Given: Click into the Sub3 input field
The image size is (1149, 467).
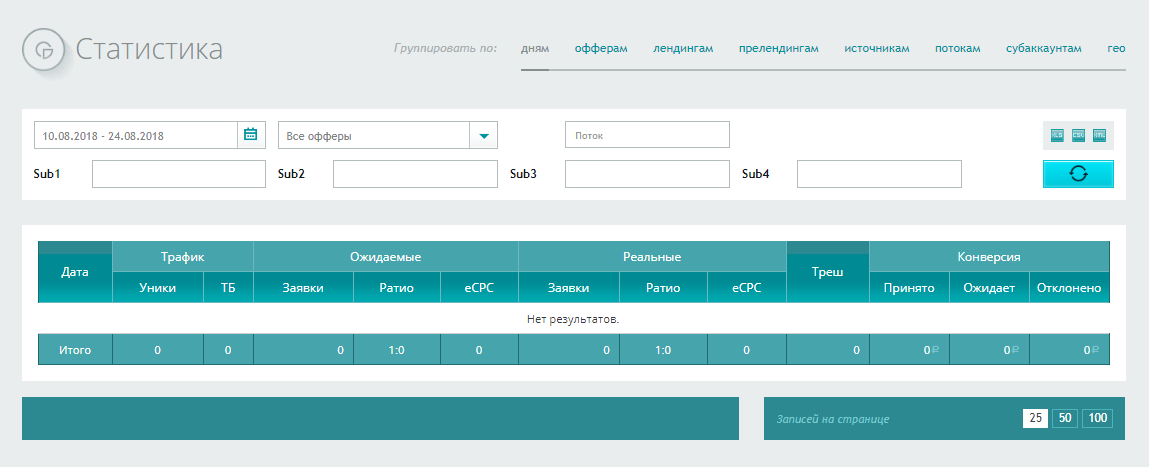Looking at the screenshot, I should pos(647,174).
